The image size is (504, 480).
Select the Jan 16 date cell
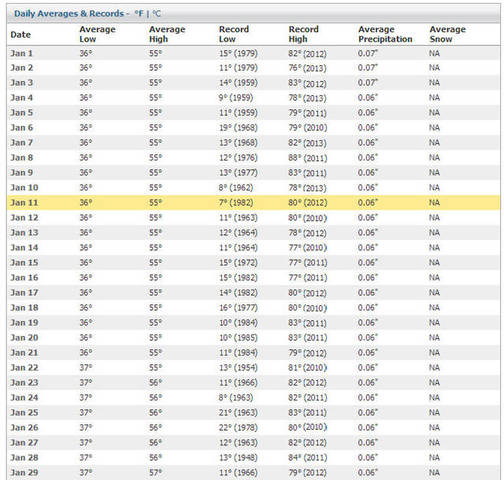(24, 278)
